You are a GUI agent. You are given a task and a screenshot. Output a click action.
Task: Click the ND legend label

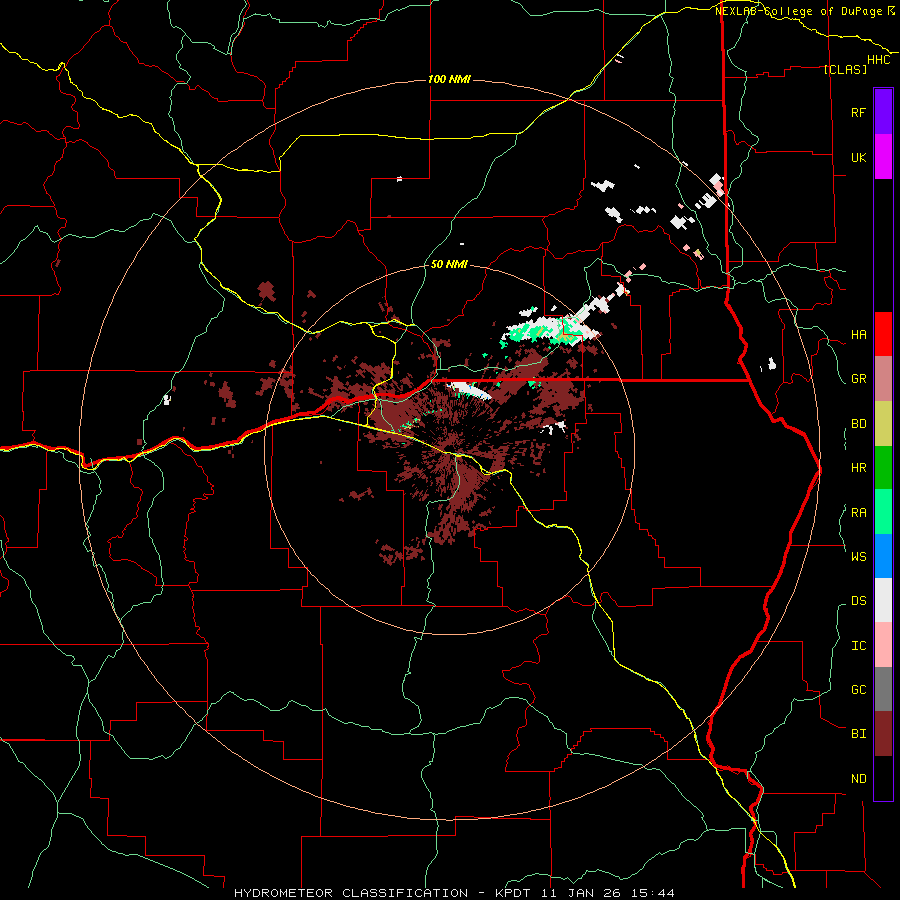pos(859,779)
